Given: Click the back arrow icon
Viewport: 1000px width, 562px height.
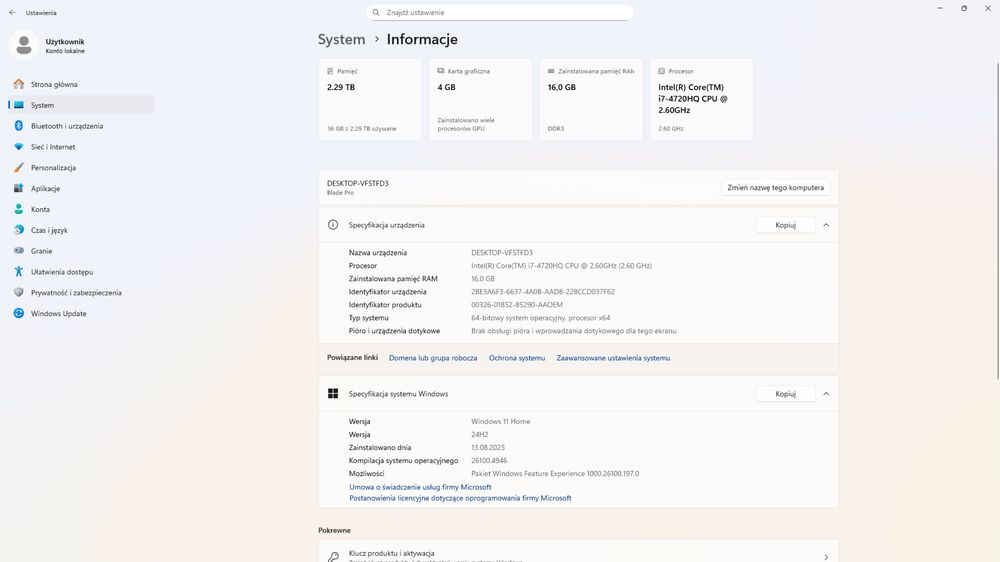Looking at the screenshot, I should pos(12,13).
